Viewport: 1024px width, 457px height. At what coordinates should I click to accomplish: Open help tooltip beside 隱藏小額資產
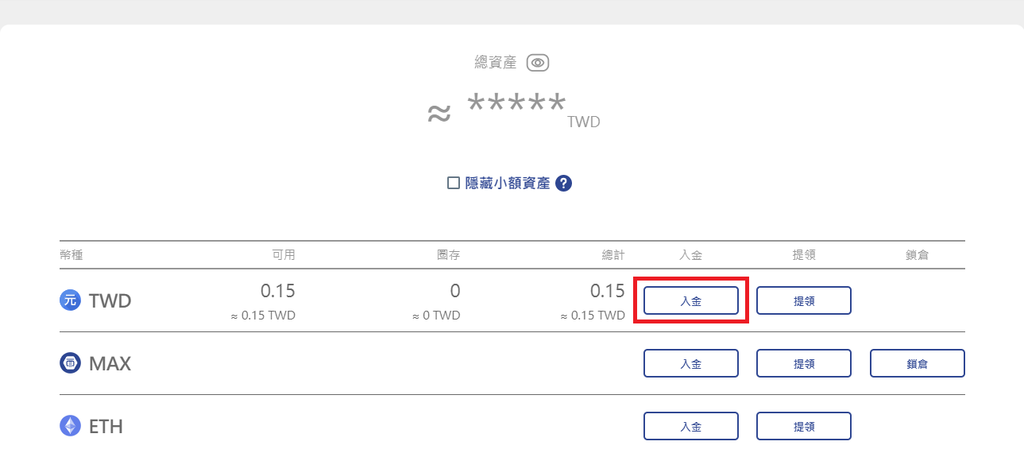(564, 183)
